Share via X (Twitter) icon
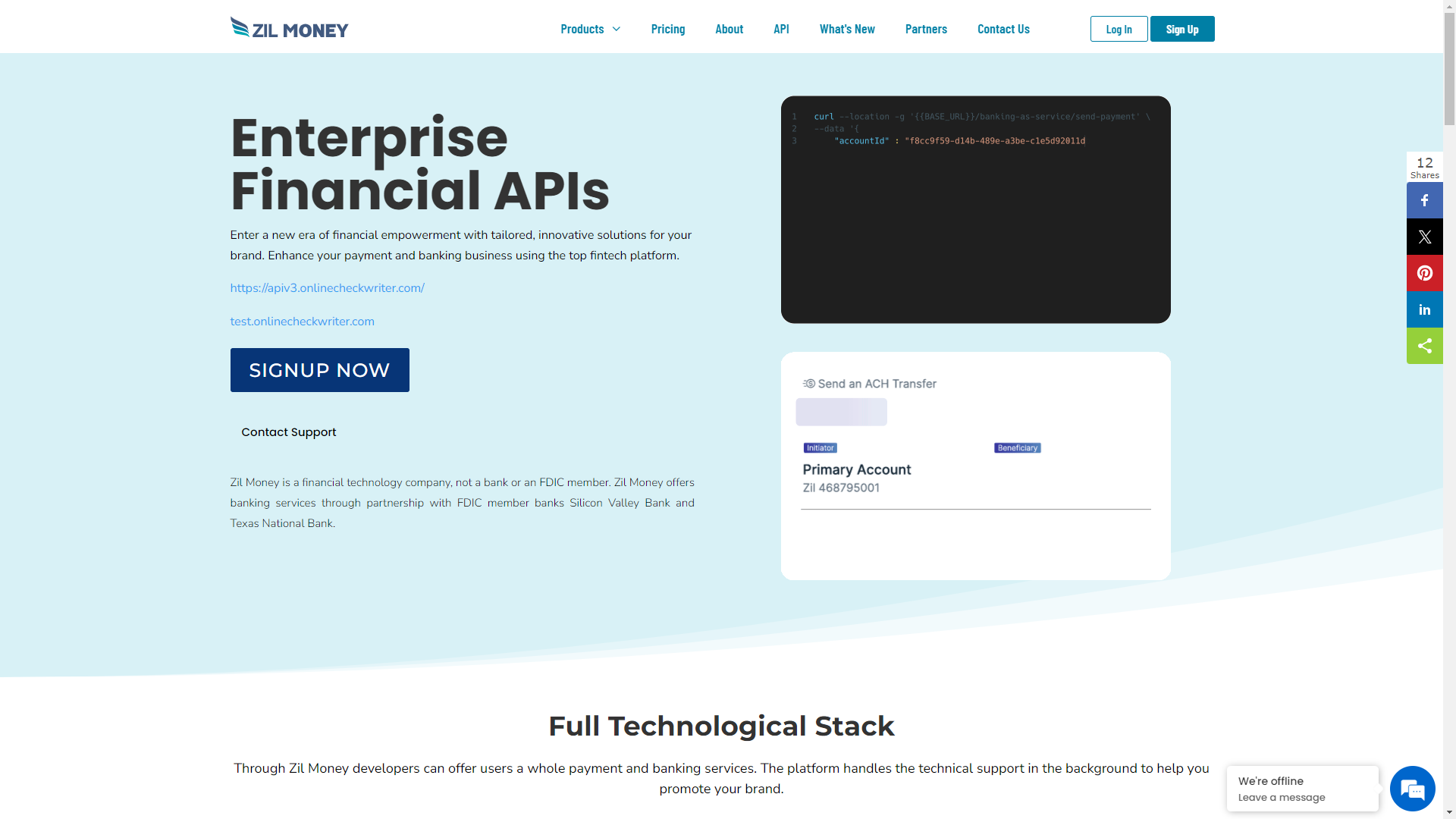The width and height of the screenshot is (1456, 819). click(1424, 237)
